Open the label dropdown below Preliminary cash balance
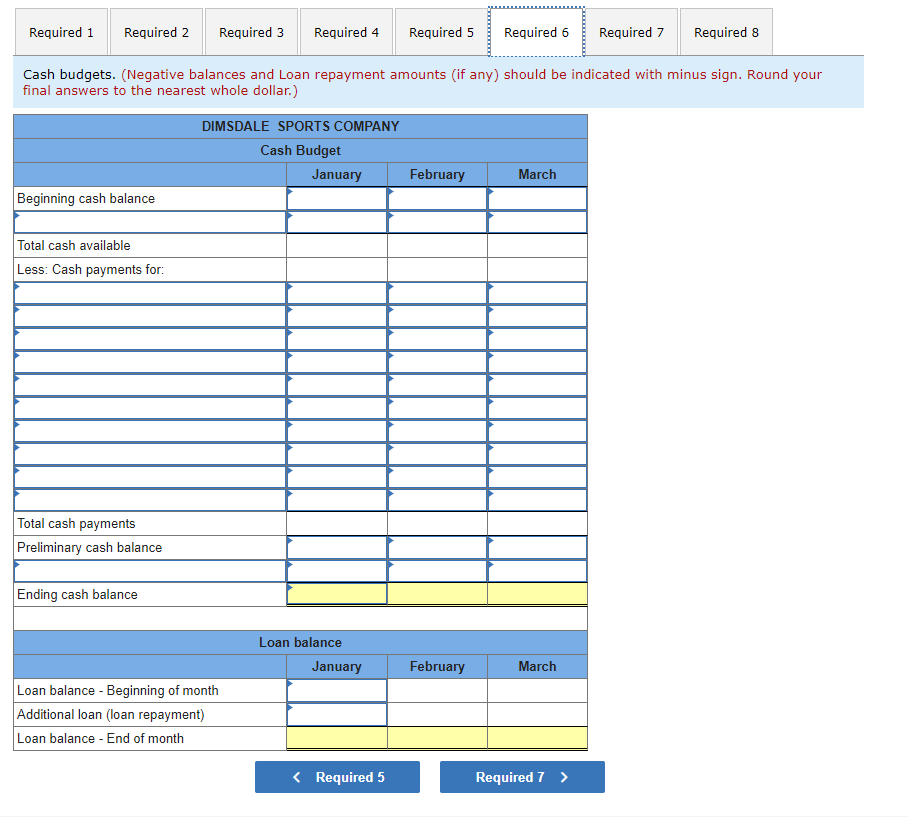This screenshot has width=907, height=822. coord(150,571)
